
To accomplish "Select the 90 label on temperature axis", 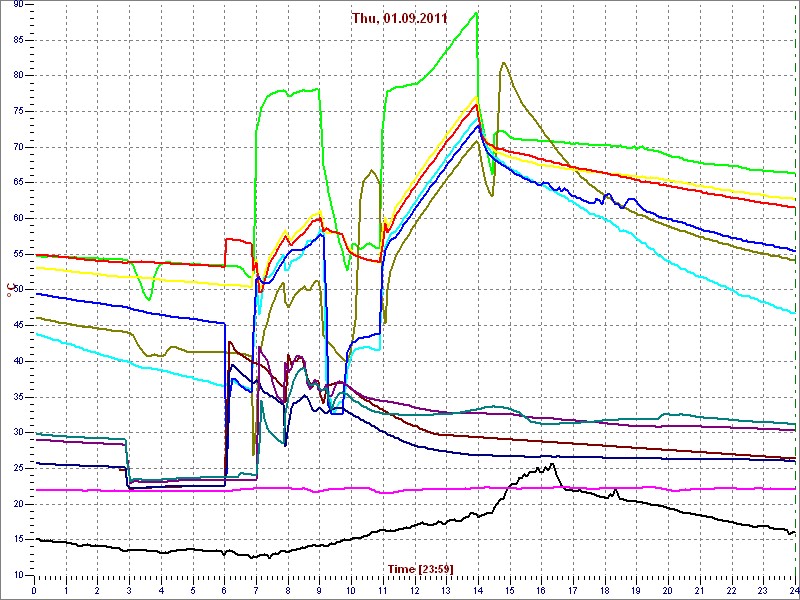I will [17, 4].
